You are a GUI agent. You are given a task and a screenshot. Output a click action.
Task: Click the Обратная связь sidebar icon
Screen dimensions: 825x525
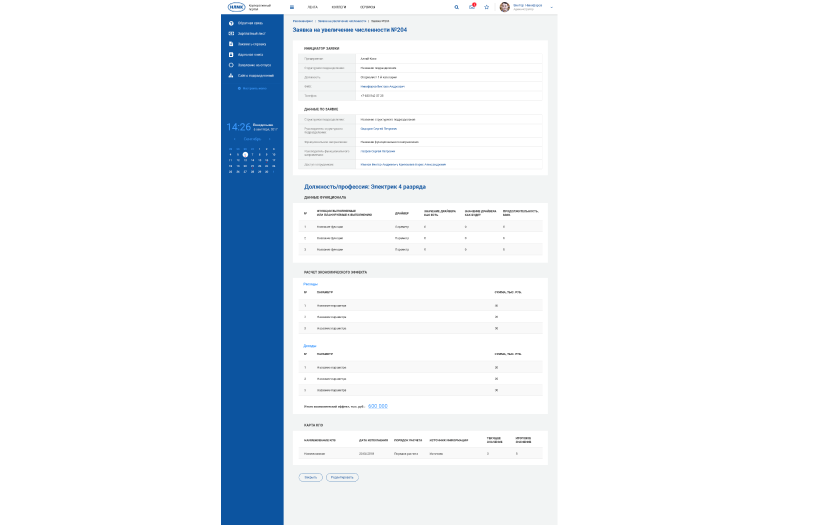pos(231,23)
